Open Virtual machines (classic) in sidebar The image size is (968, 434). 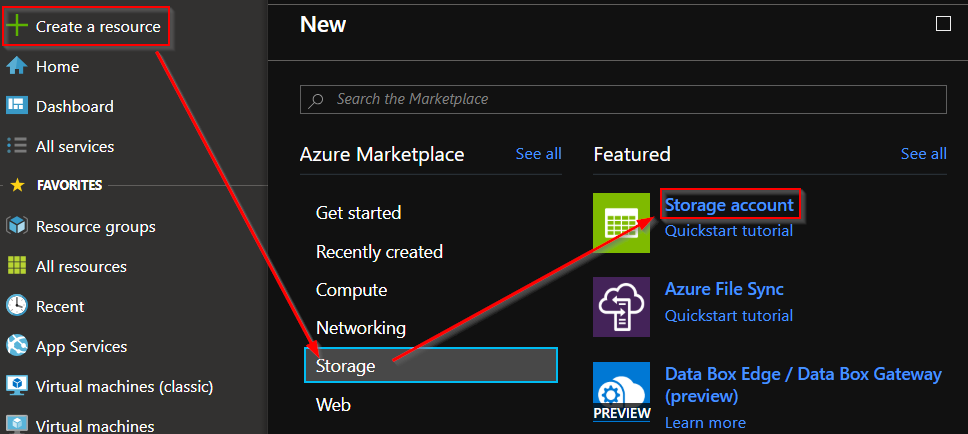coord(125,386)
